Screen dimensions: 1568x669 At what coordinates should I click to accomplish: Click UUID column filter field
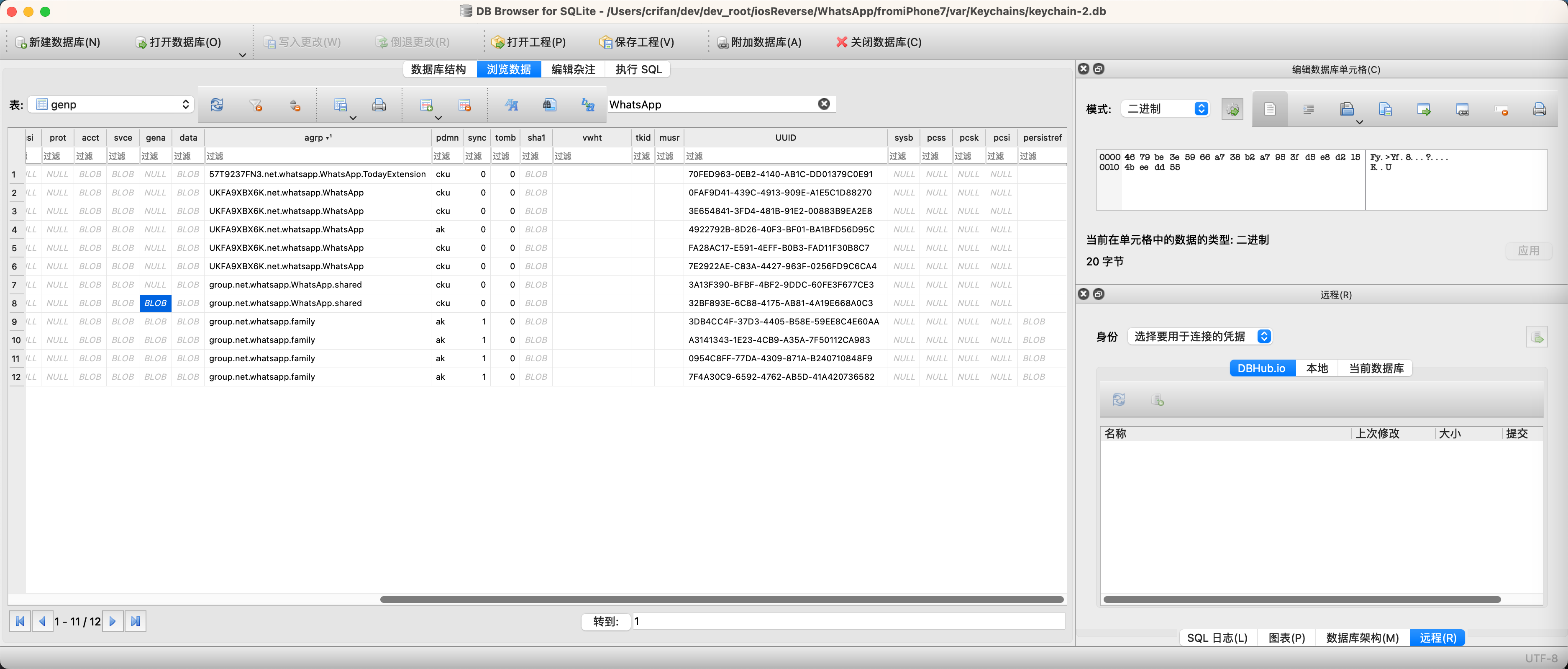[785, 156]
